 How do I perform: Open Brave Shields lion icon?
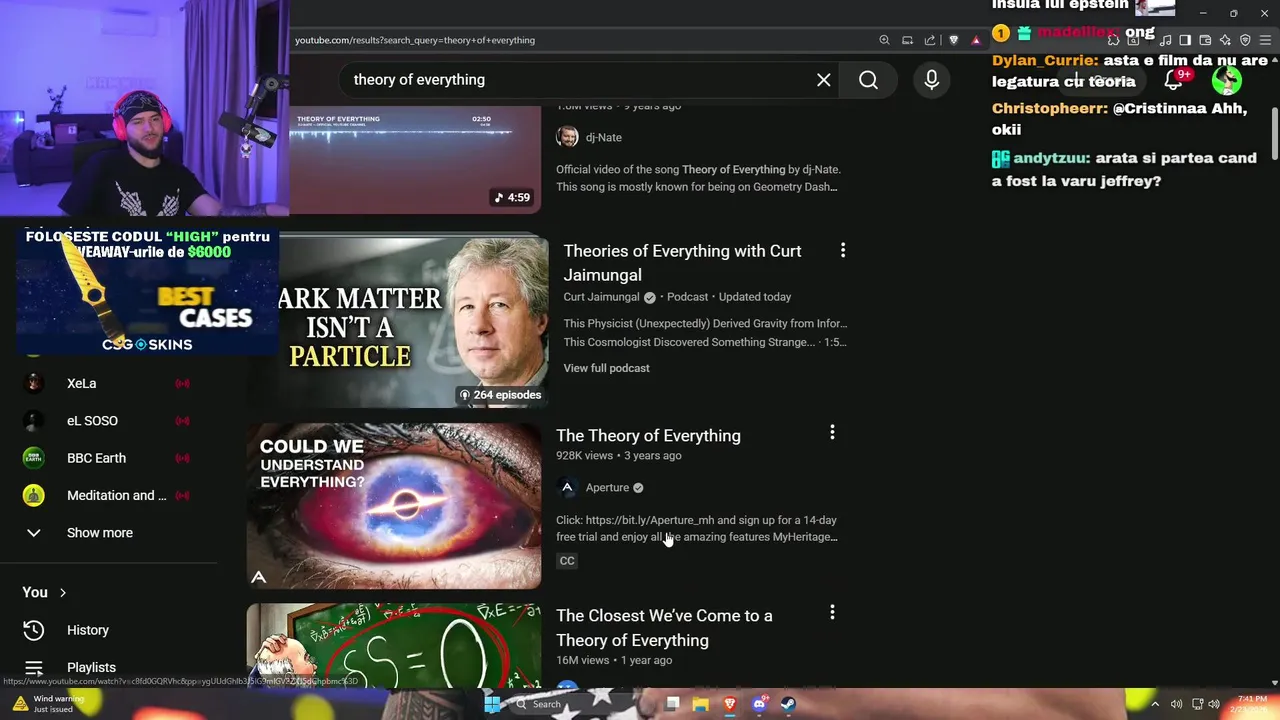[954, 40]
